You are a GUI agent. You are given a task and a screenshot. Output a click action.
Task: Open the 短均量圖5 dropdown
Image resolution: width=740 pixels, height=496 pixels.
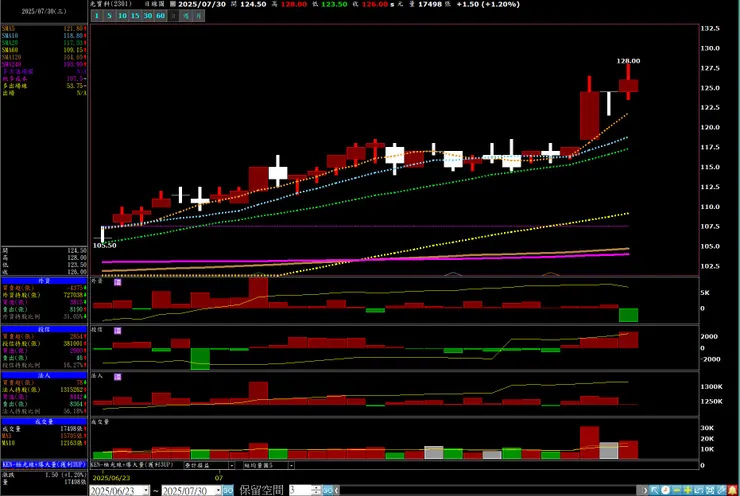click(x=291, y=465)
